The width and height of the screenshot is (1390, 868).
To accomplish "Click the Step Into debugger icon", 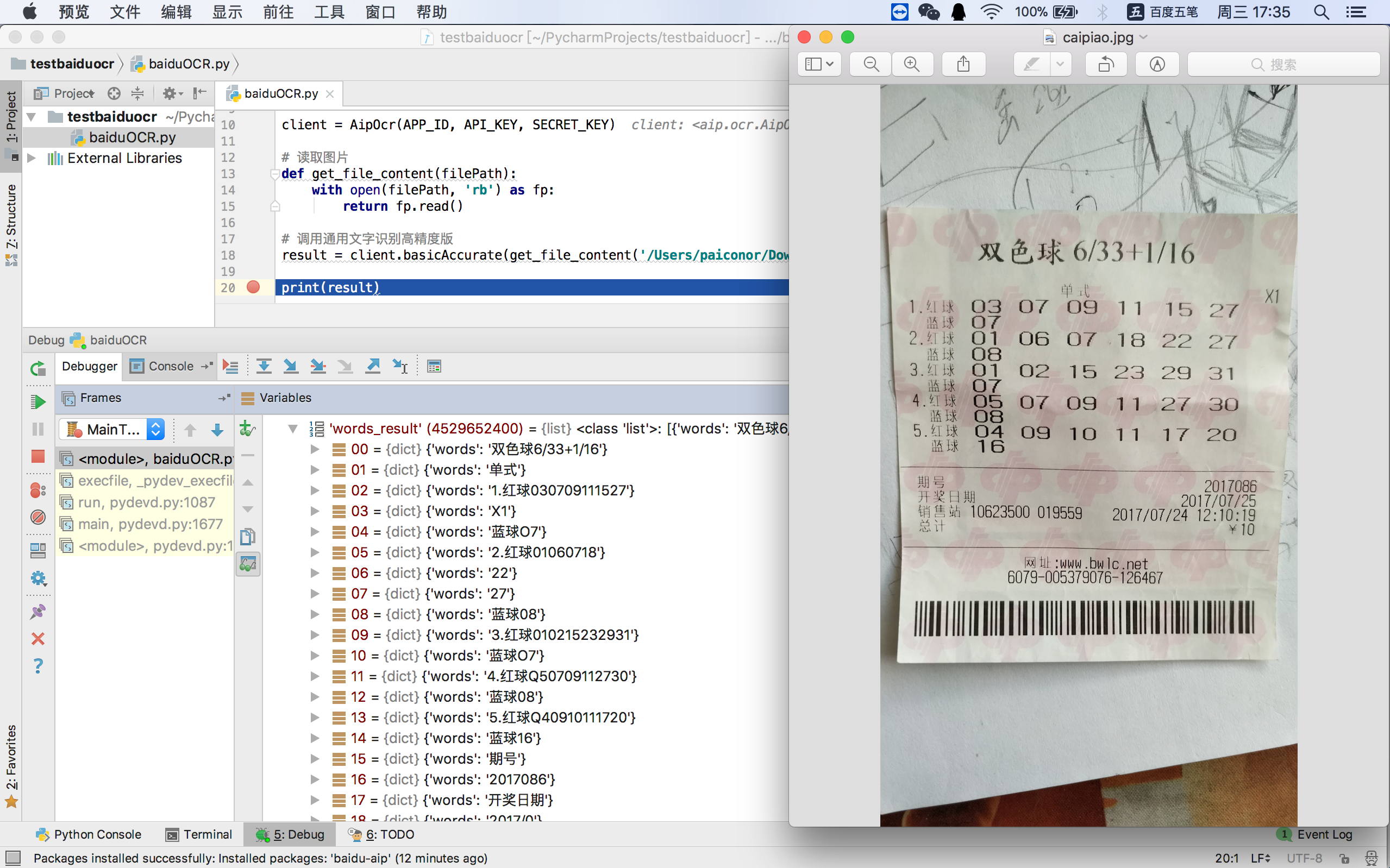I will click(289, 366).
